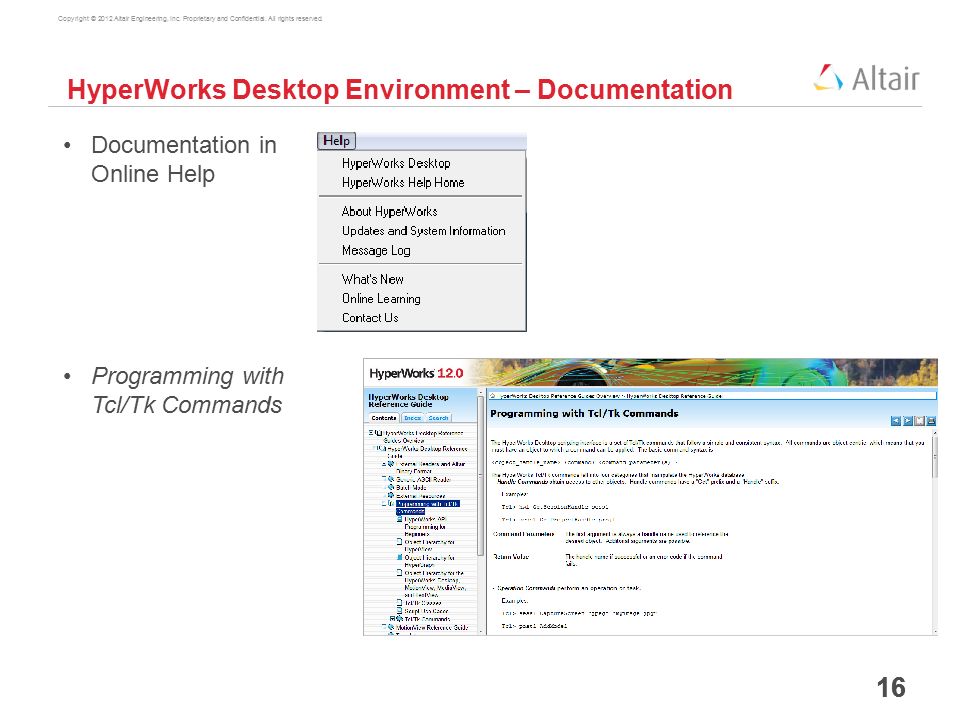Click the Altair logo on slide
960x720 pixels.
tap(866, 78)
